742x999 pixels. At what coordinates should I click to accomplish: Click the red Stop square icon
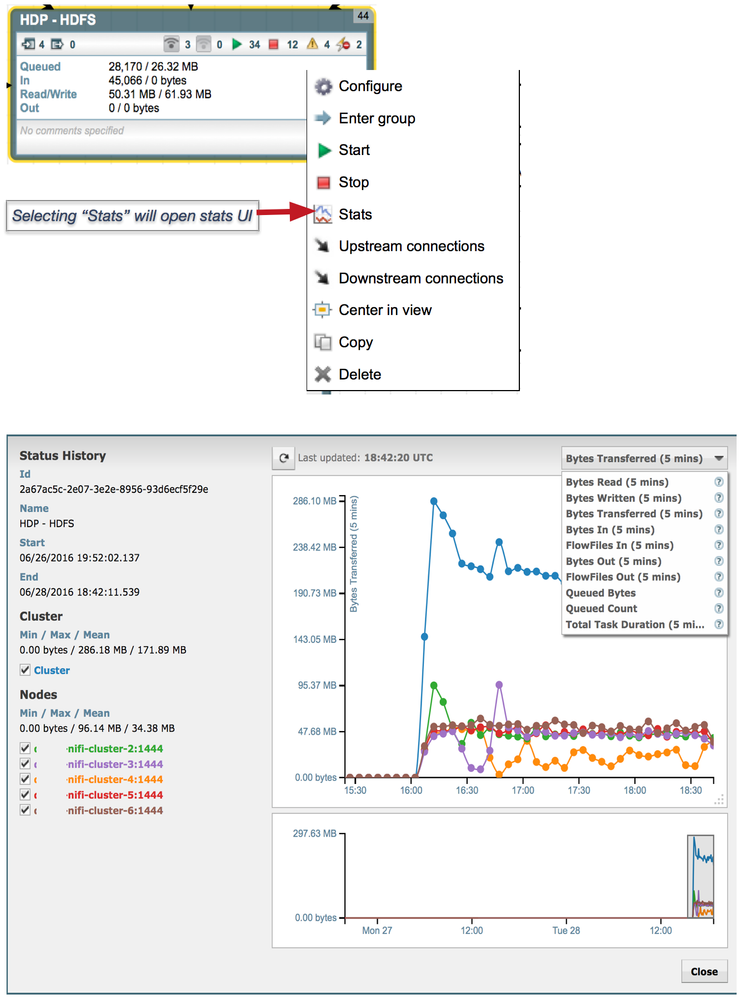(x=324, y=183)
